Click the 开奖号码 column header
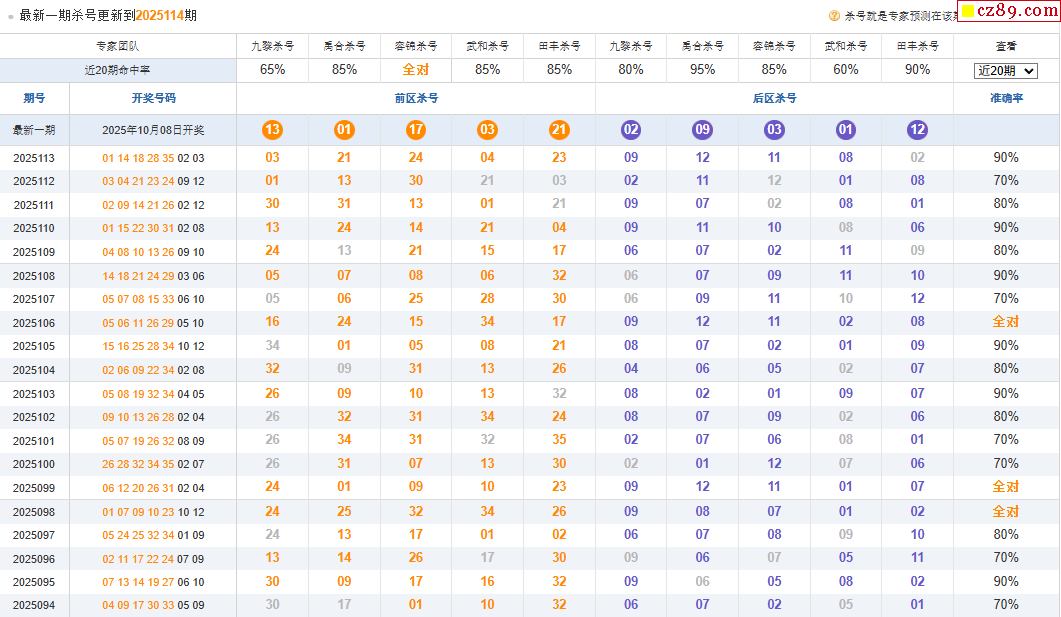This screenshot has width=1061, height=617. (153, 98)
